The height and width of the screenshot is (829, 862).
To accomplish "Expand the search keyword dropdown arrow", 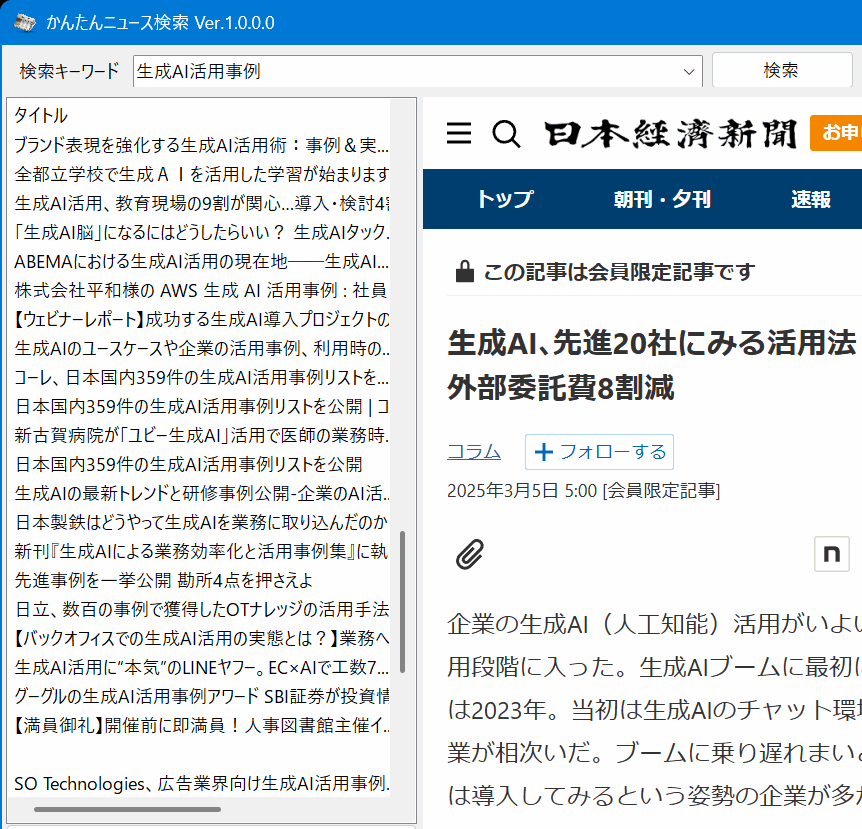I will [689, 71].
